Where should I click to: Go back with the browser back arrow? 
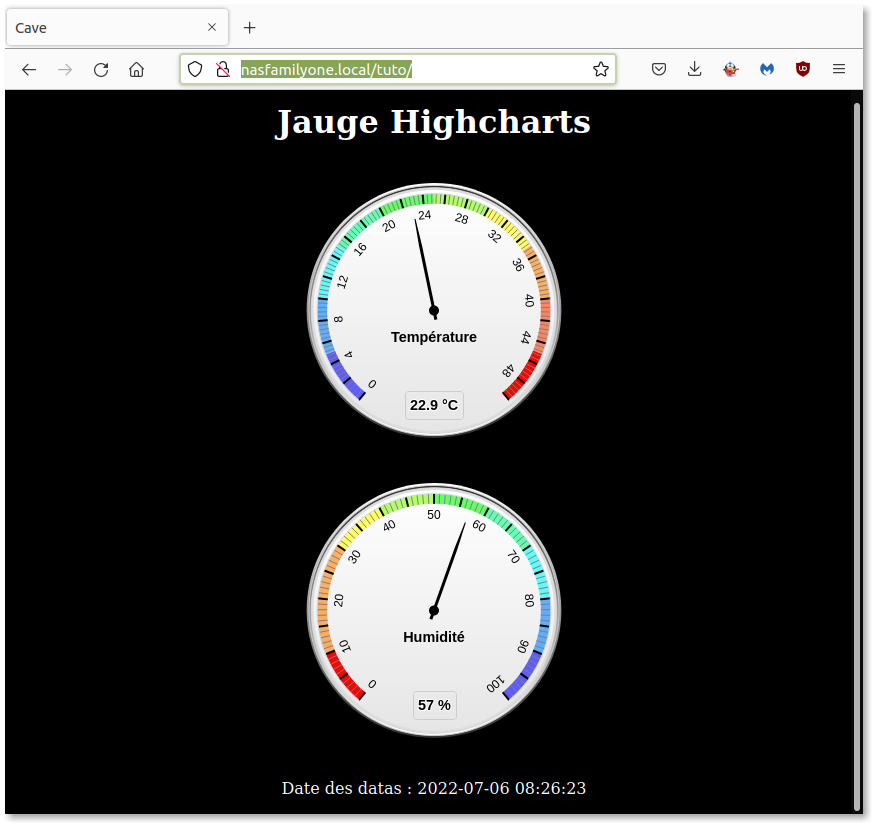(29, 70)
